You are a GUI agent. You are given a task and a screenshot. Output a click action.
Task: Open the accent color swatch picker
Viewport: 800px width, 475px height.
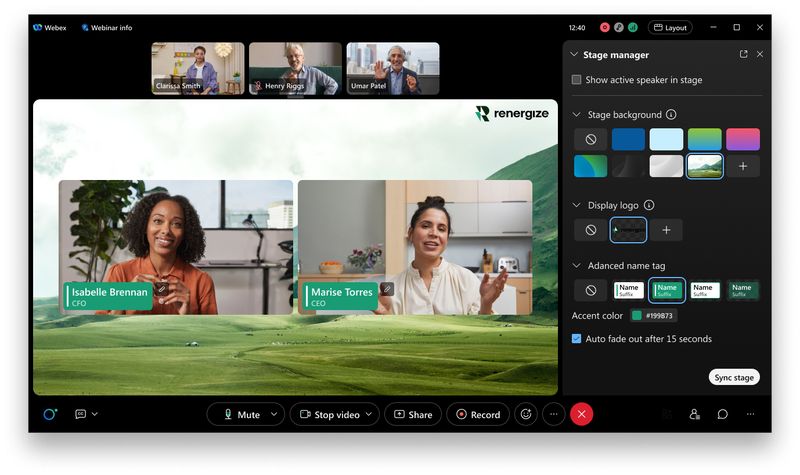coord(636,316)
